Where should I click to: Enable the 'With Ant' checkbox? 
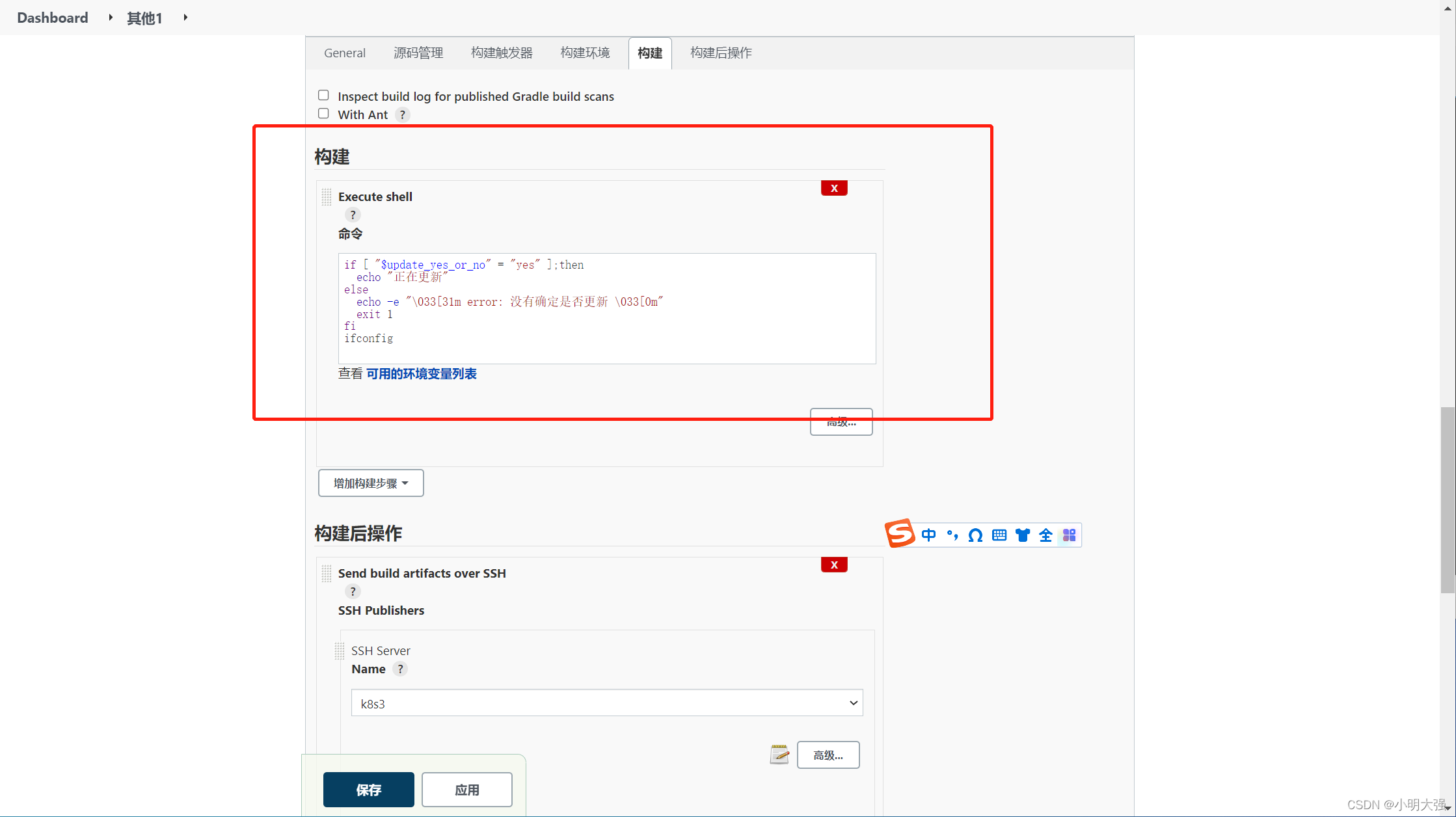(323, 113)
